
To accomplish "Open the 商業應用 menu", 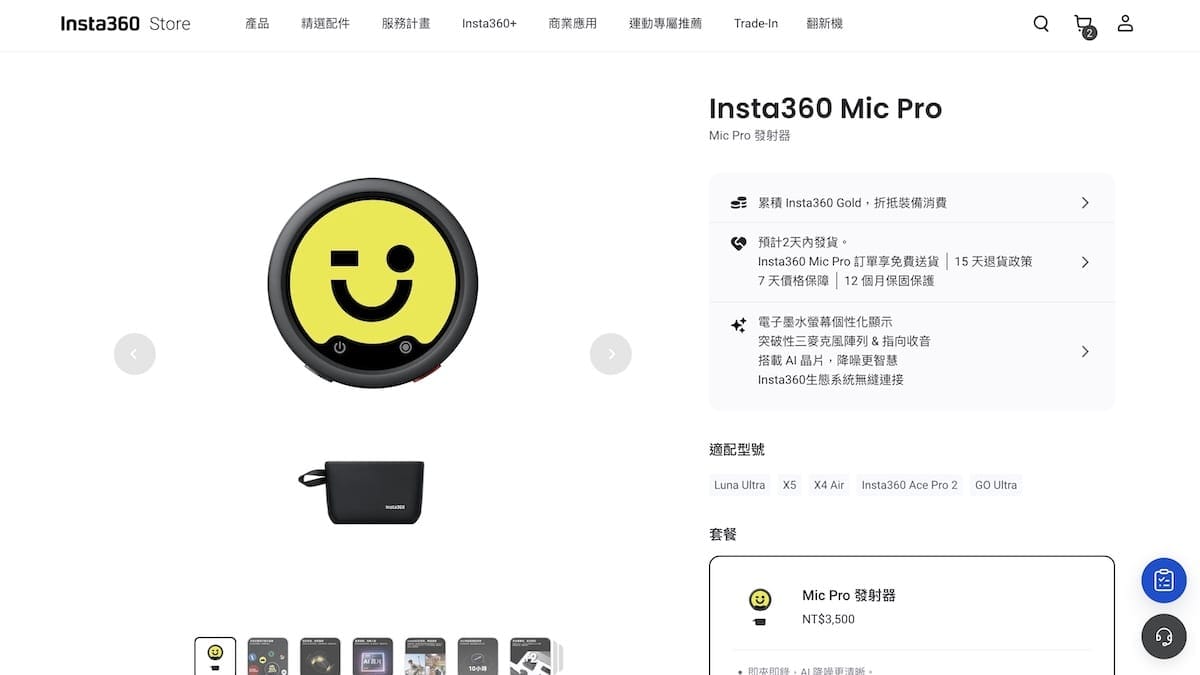I will (x=573, y=23).
